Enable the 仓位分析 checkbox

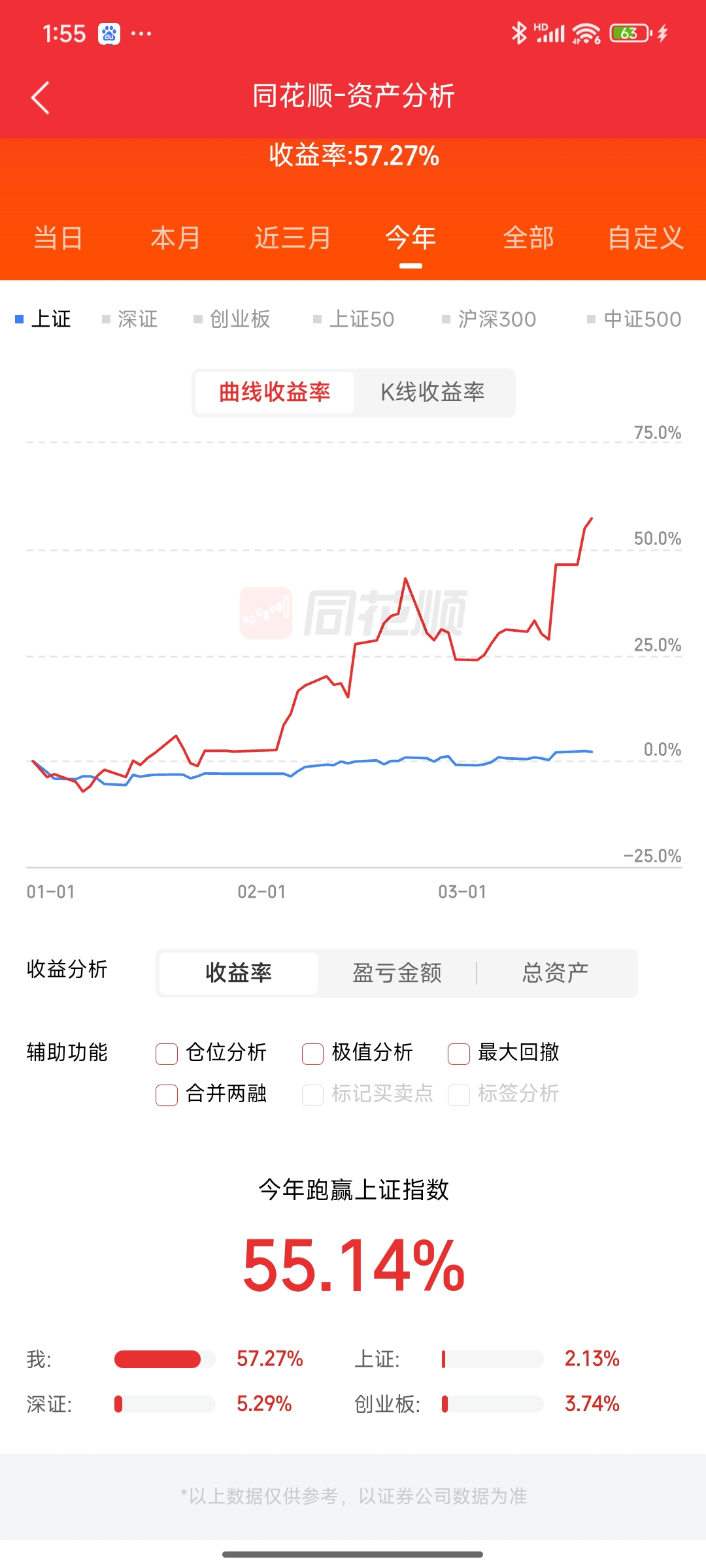(x=167, y=1053)
